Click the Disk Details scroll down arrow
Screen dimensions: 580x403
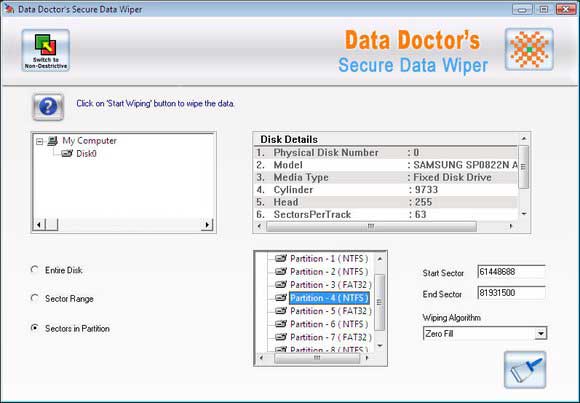524,214
